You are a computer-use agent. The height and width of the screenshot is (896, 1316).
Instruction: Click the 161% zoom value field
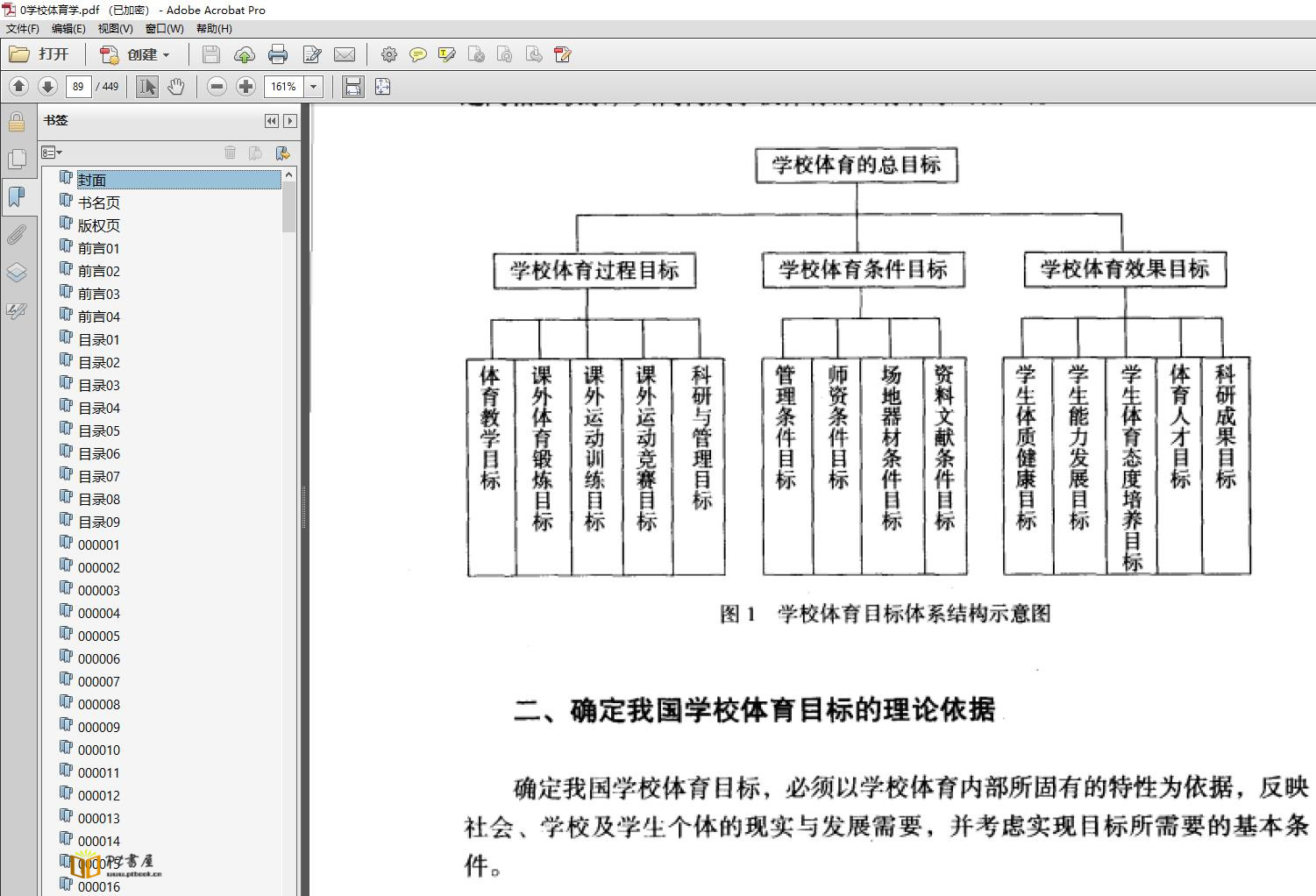pos(283,87)
